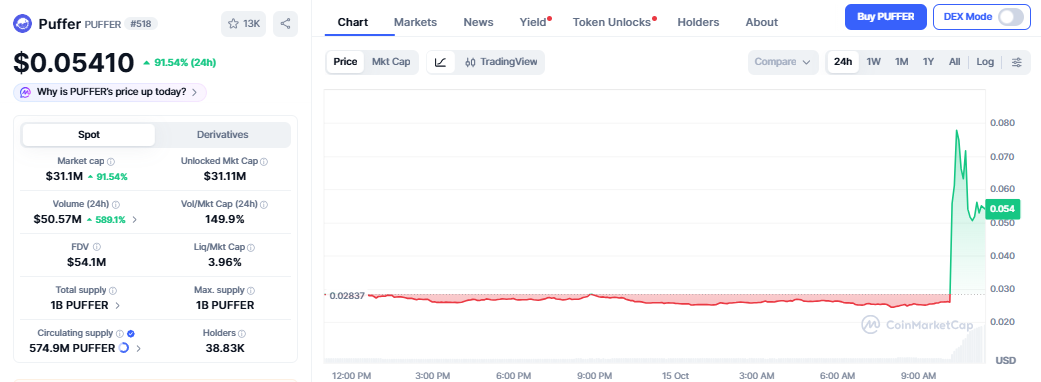
Task: Open the Markets tab
Action: (x=416, y=22)
